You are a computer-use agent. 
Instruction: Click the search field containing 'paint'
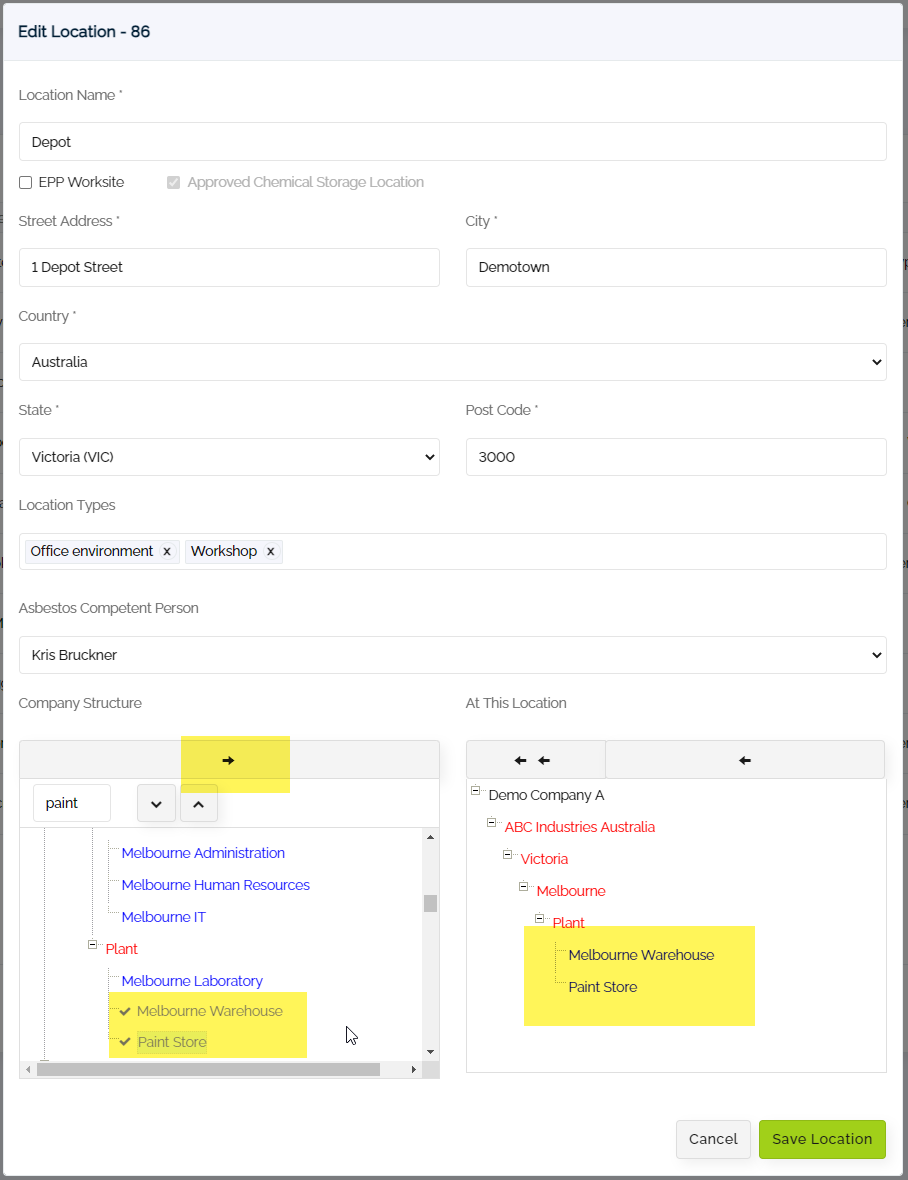[71, 803]
